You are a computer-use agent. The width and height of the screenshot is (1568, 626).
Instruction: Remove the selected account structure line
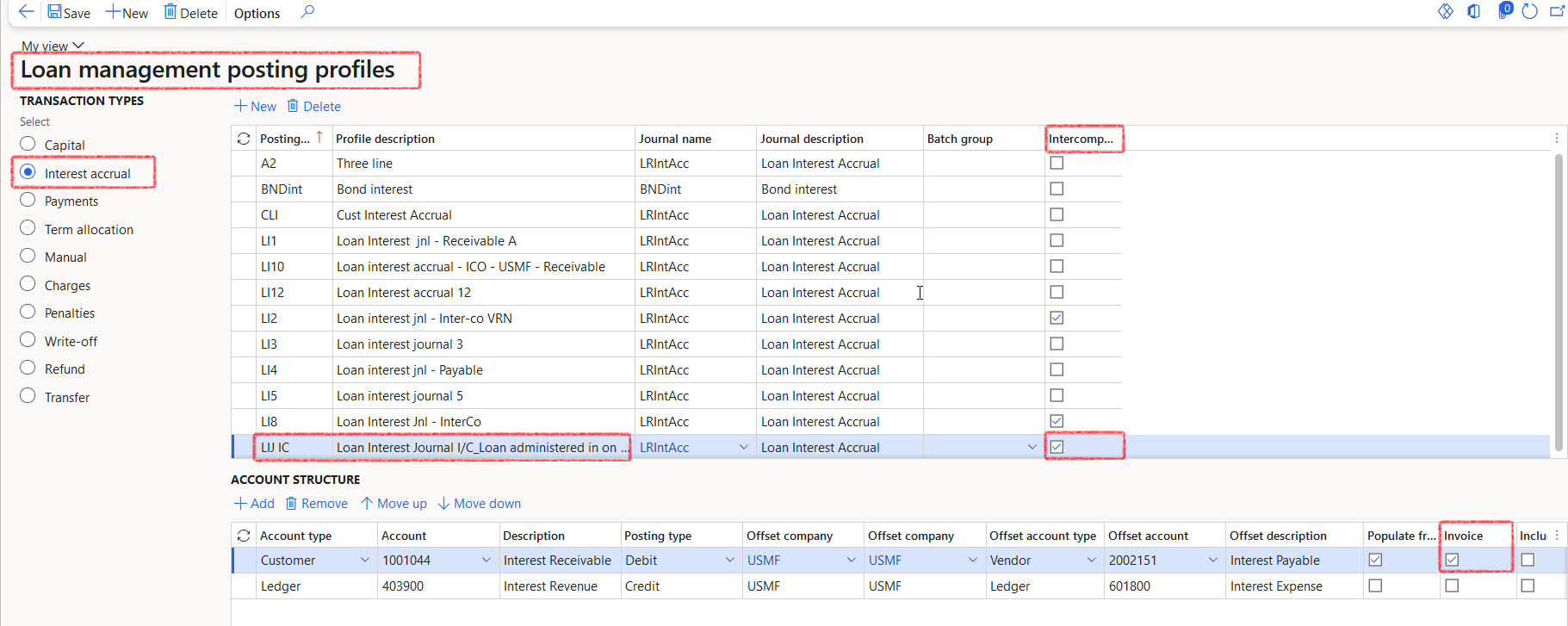[x=316, y=503]
